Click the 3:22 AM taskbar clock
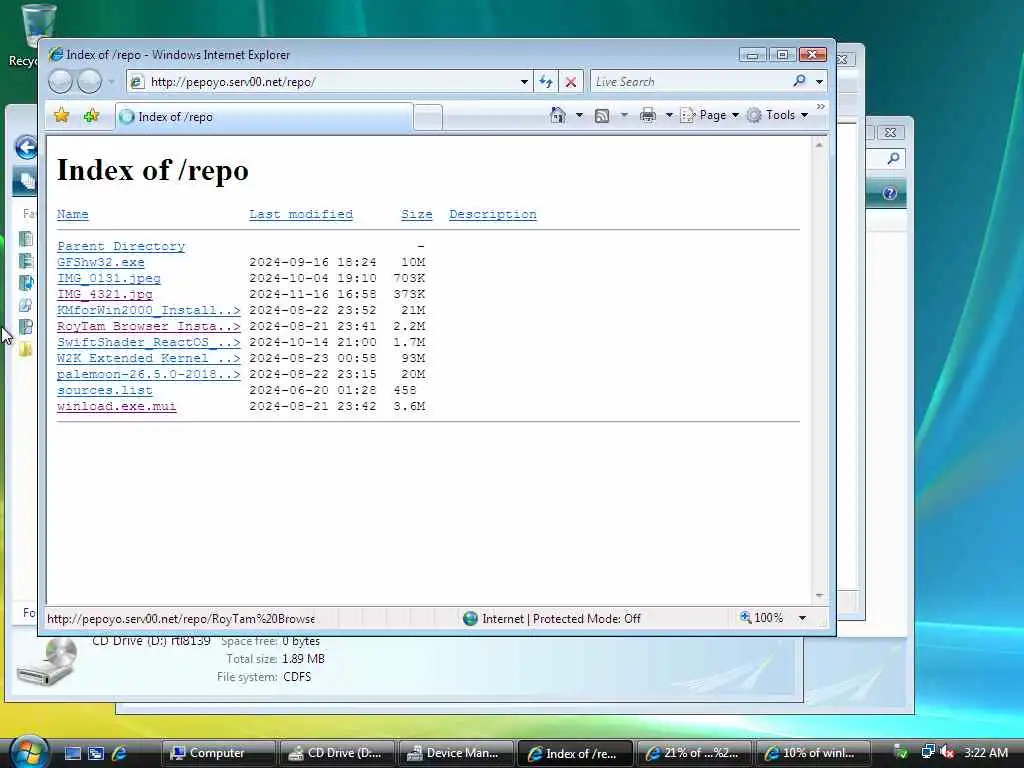The image size is (1024, 768). [x=985, y=752]
